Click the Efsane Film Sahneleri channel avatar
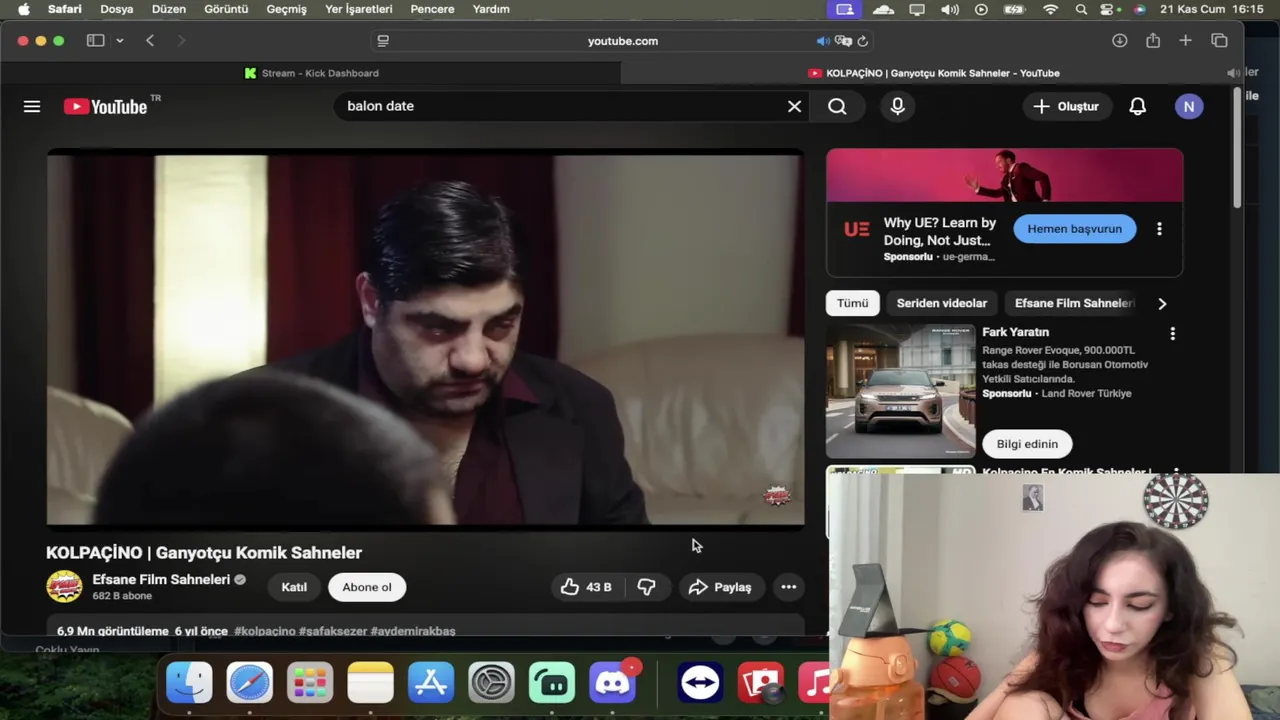The width and height of the screenshot is (1280, 720). [x=64, y=586]
